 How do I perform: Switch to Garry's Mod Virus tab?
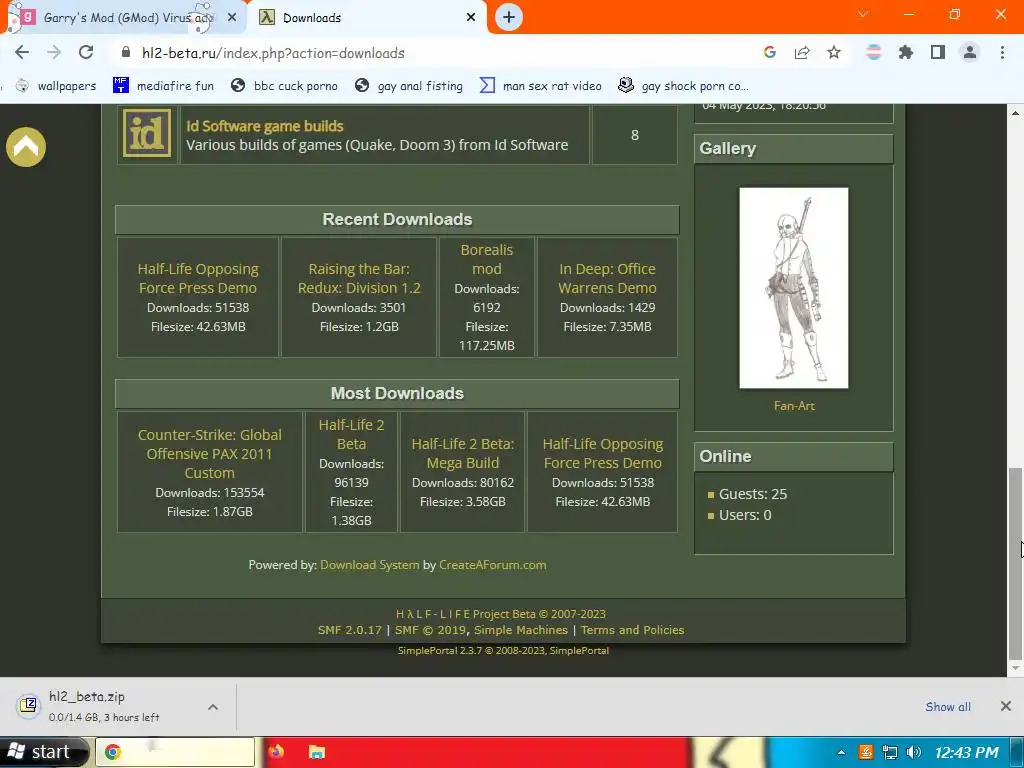(x=124, y=18)
